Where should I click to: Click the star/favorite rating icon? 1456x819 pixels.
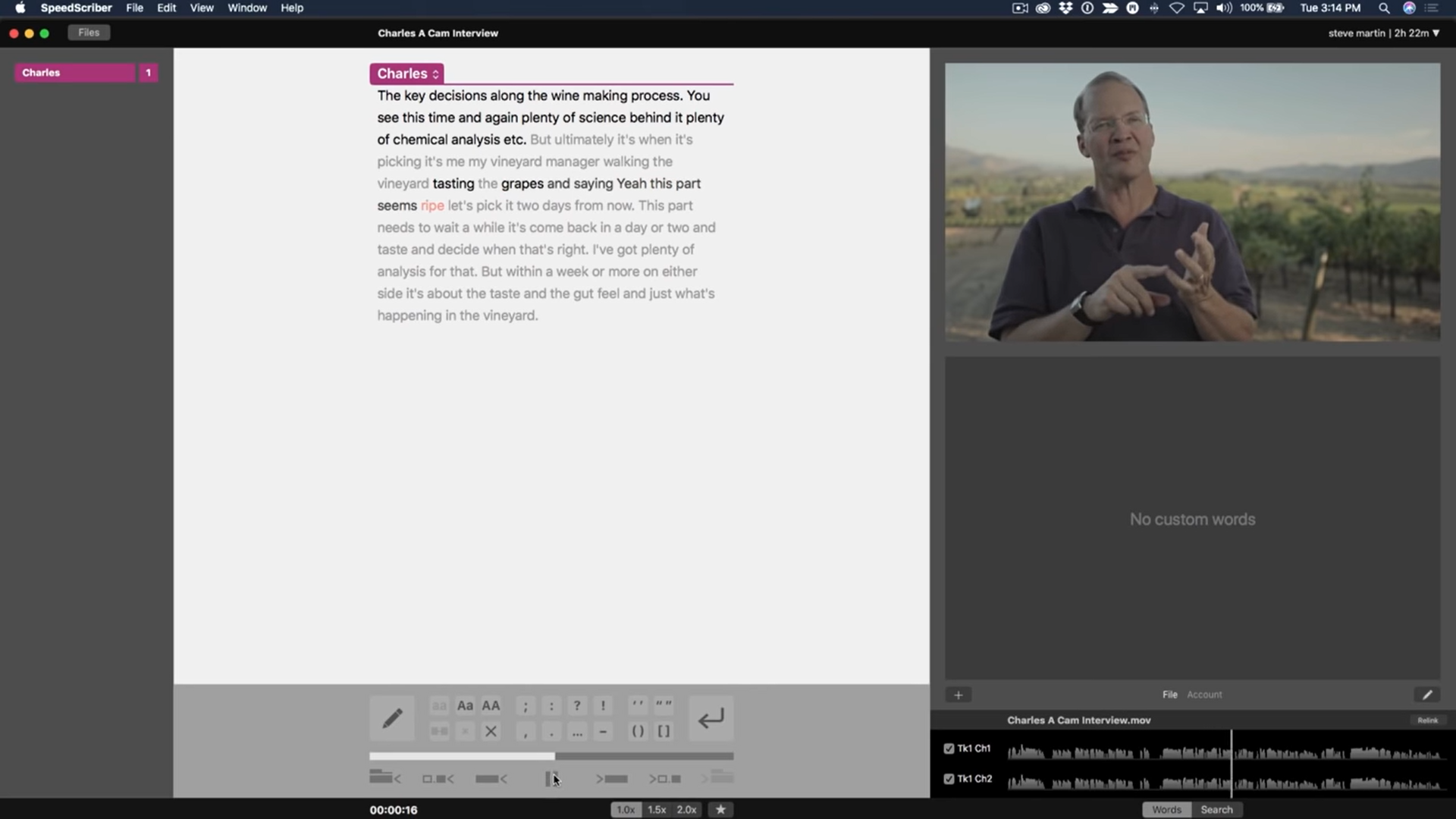(720, 809)
